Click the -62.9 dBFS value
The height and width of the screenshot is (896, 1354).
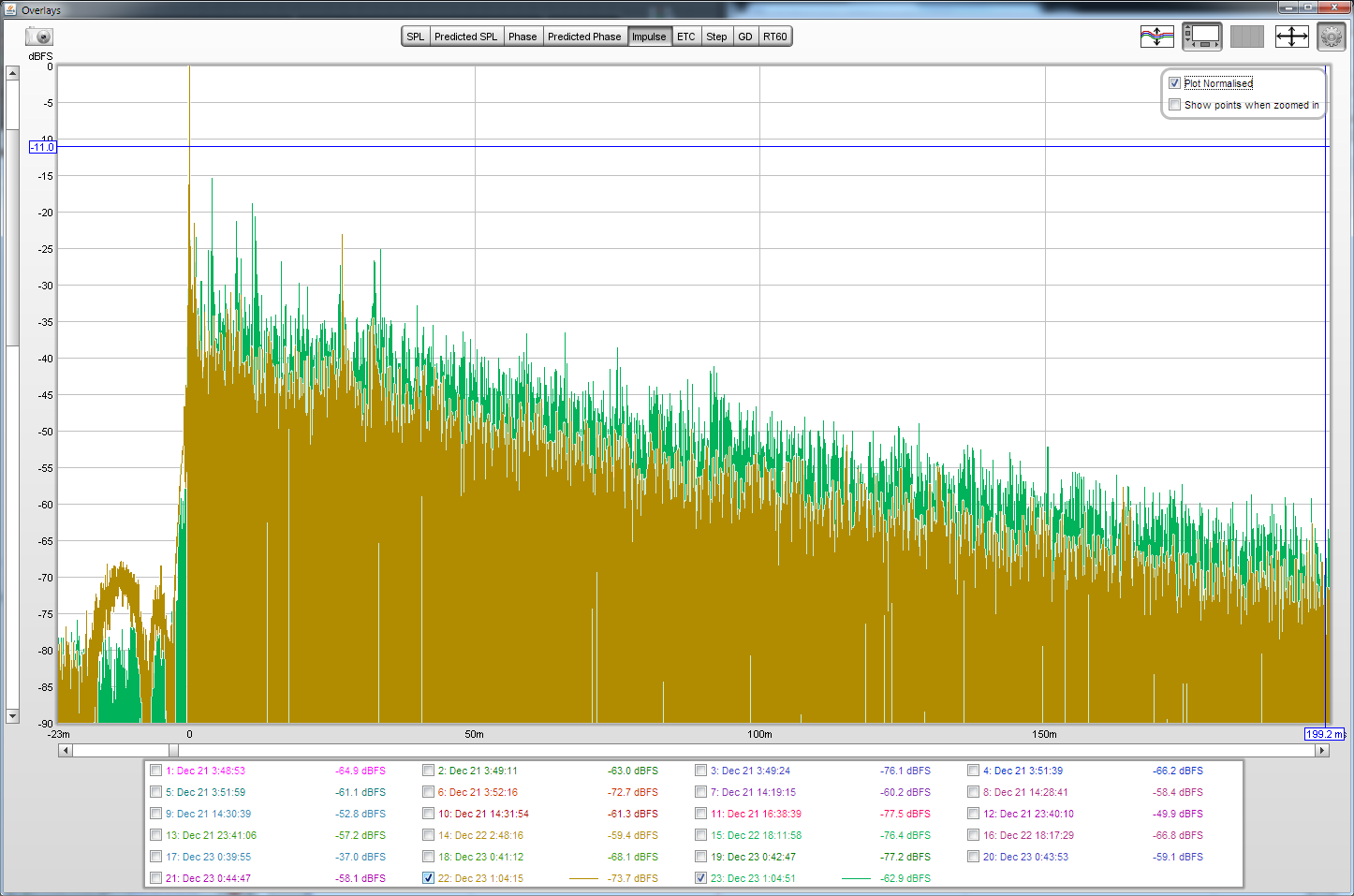pyautogui.click(x=905, y=878)
